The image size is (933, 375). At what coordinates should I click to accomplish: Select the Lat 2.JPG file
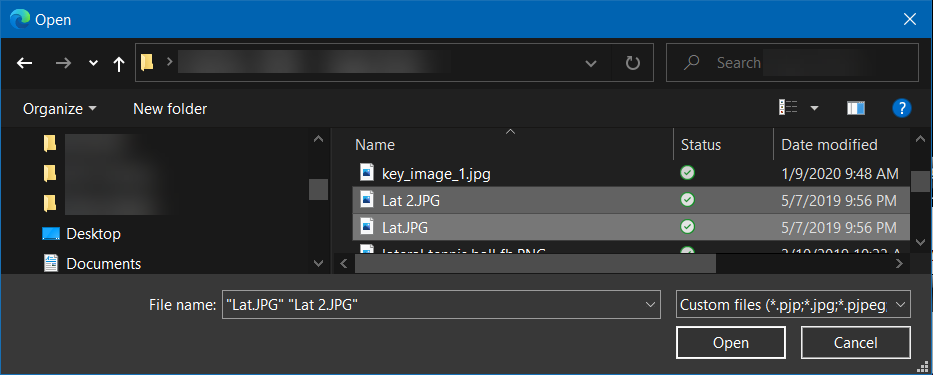coord(631,201)
